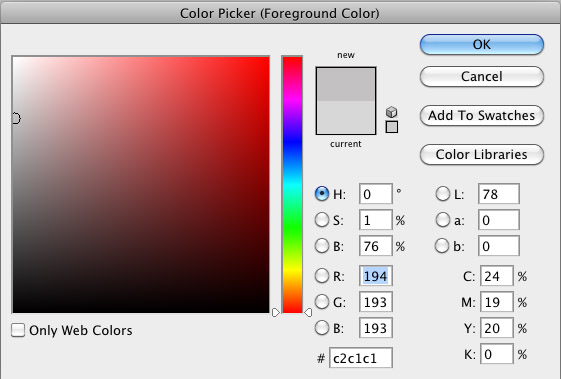Click the Cancel button
The image size is (561, 379).
click(x=482, y=76)
